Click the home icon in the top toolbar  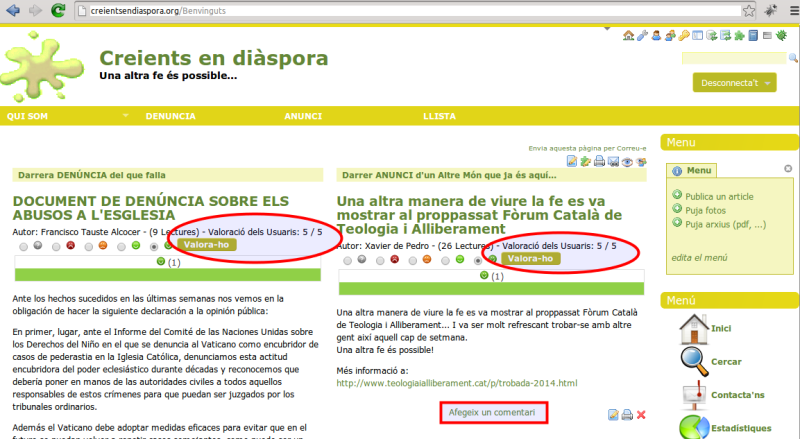coord(628,36)
